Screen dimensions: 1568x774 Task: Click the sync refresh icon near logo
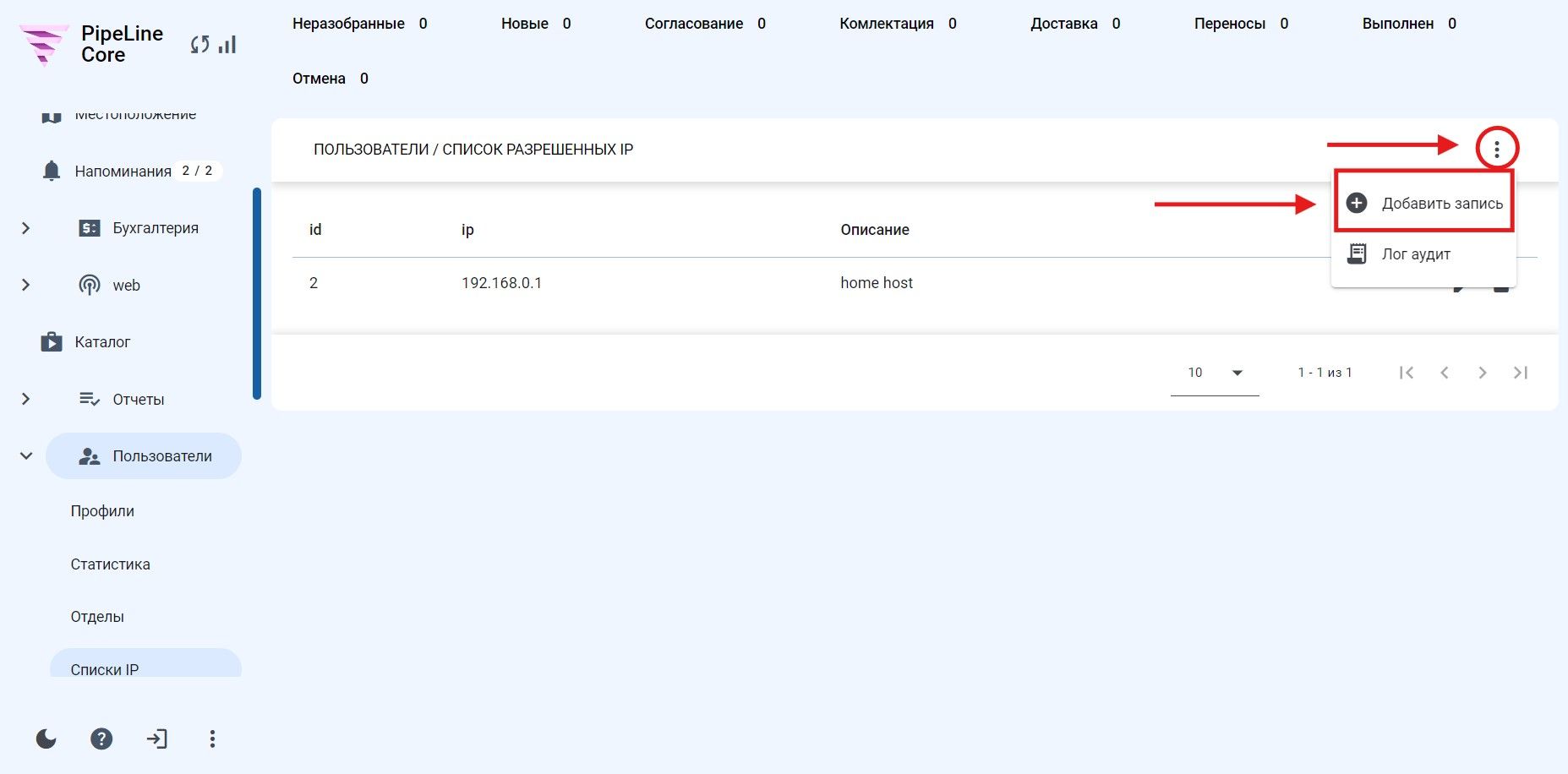[199, 45]
